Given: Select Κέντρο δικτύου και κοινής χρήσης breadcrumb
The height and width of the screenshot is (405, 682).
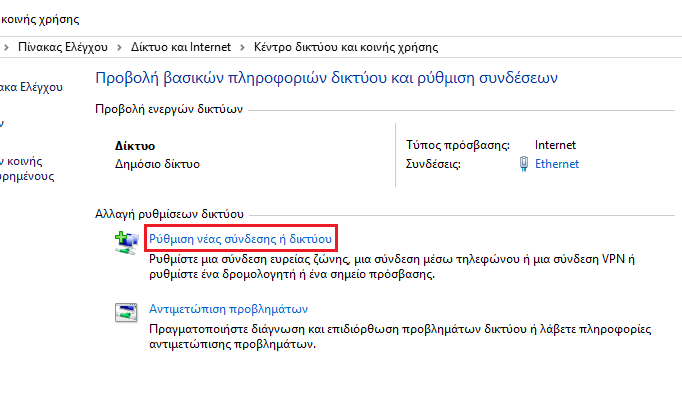Looking at the screenshot, I should 346,47.
